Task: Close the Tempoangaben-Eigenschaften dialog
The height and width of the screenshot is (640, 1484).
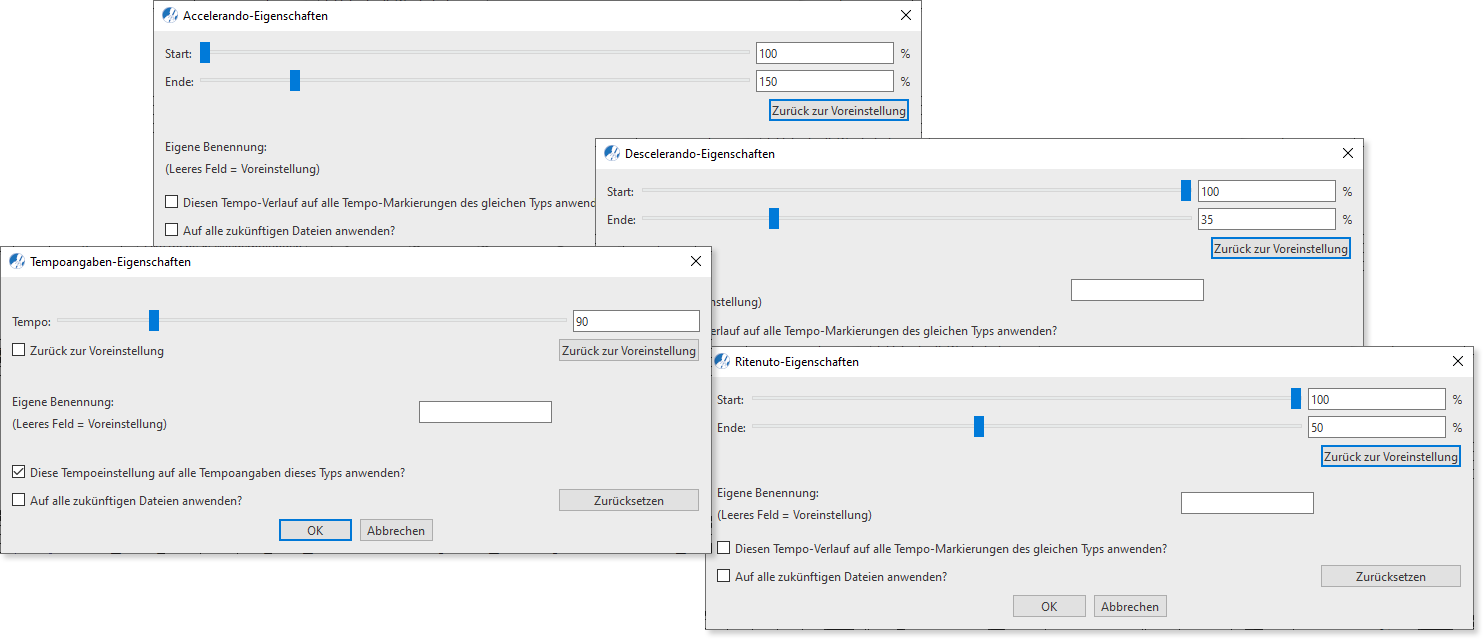Action: [696, 261]
